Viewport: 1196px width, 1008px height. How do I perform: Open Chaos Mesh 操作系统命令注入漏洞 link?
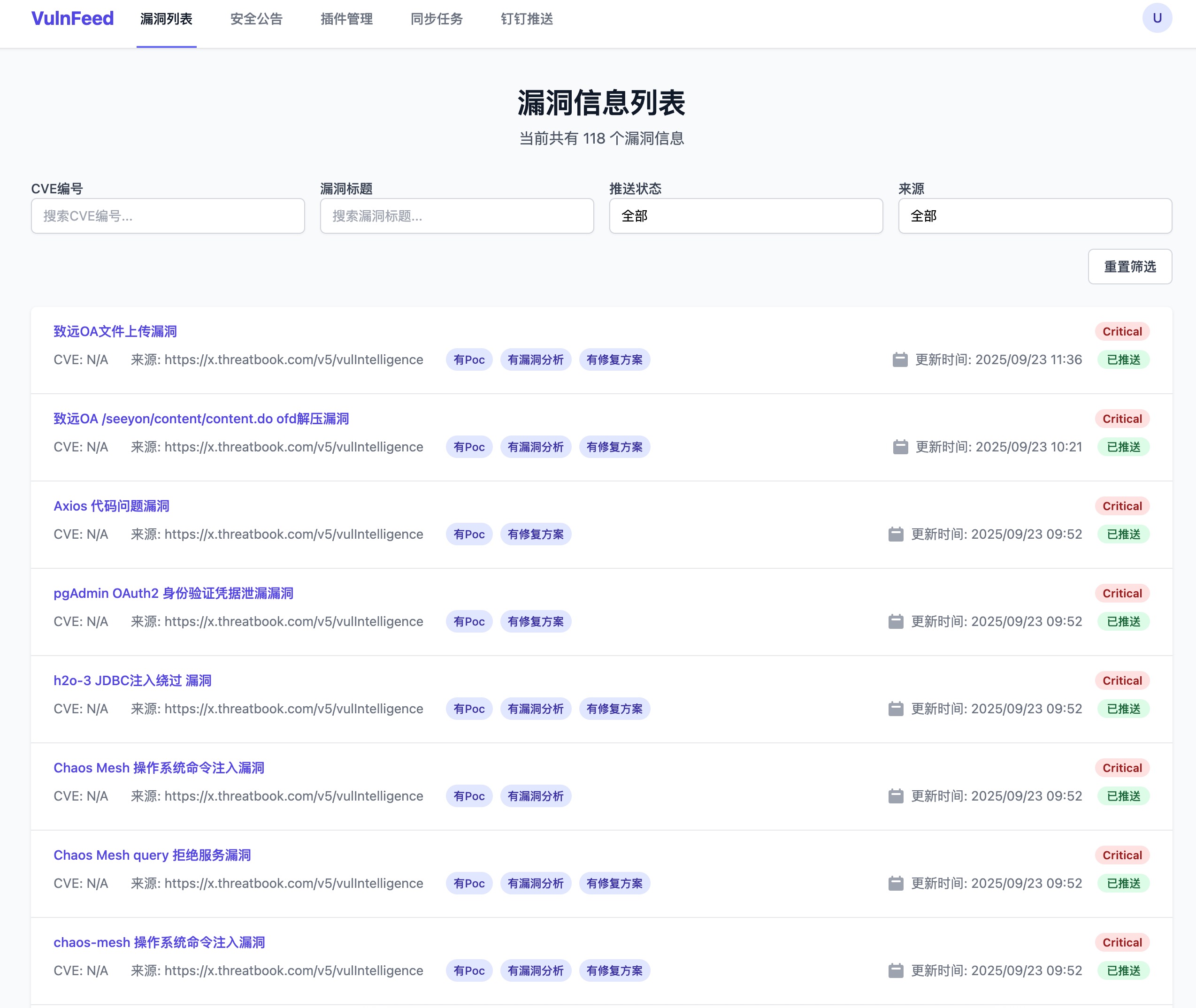[x=159, y=767]
